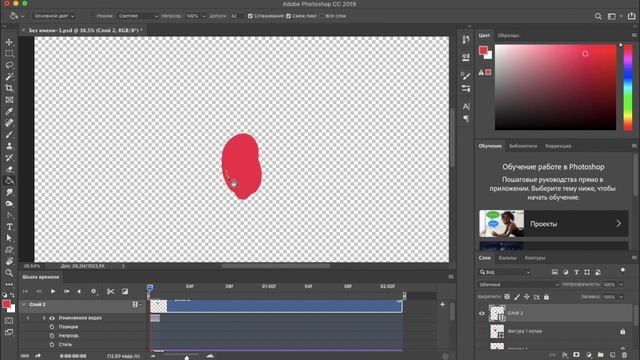Play the timeline

(x=53, y=291)
